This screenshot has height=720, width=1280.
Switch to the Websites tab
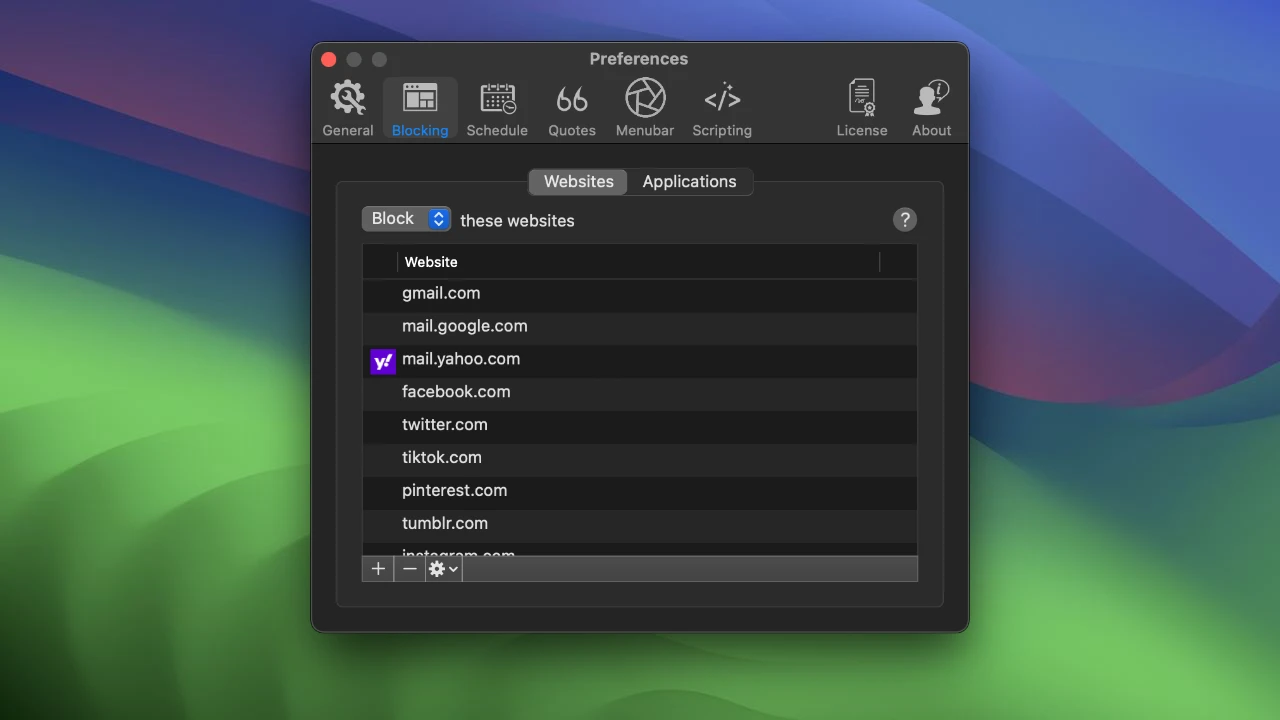point(578,182)
